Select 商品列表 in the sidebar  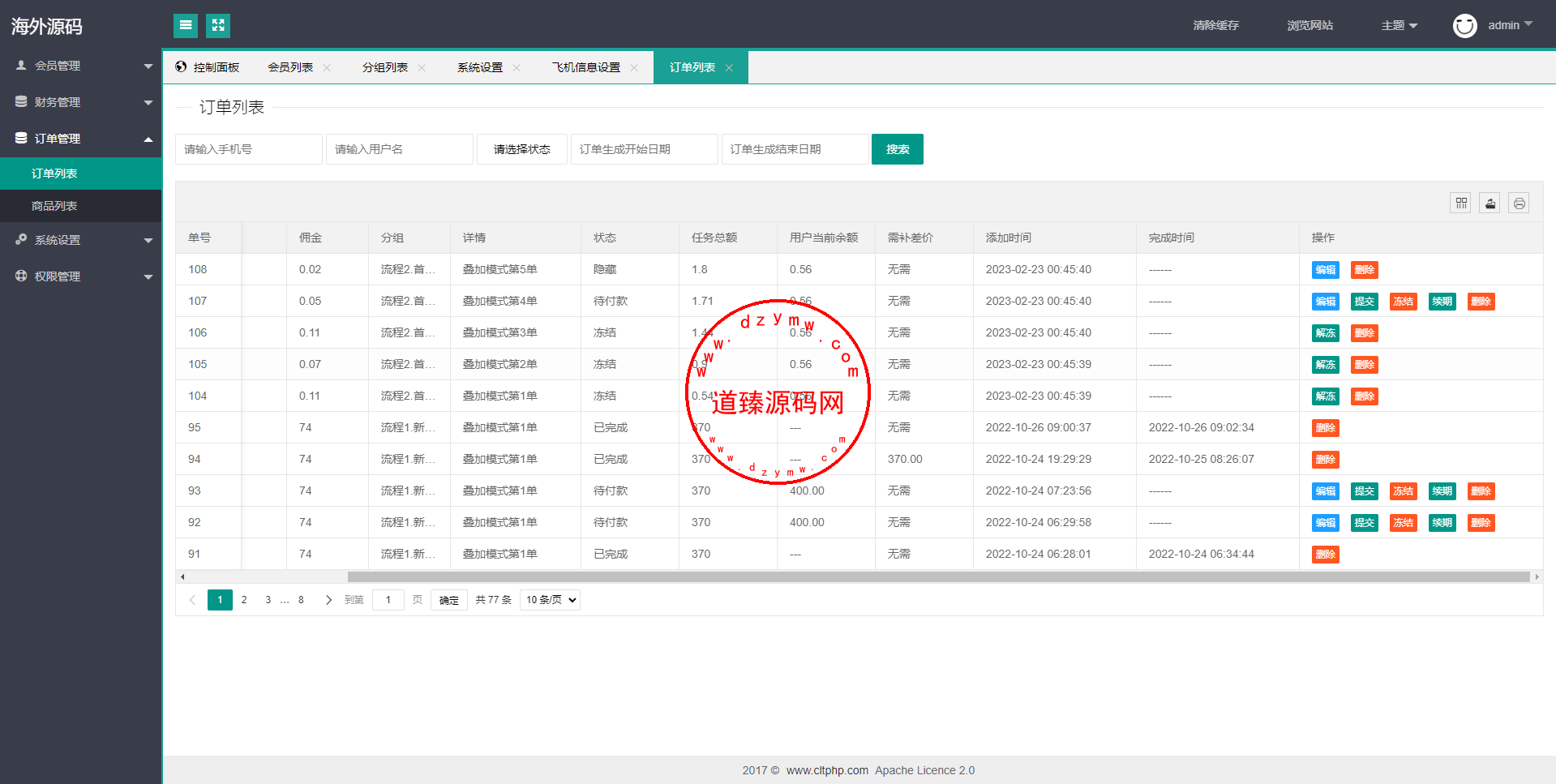[x=81, y=206]
